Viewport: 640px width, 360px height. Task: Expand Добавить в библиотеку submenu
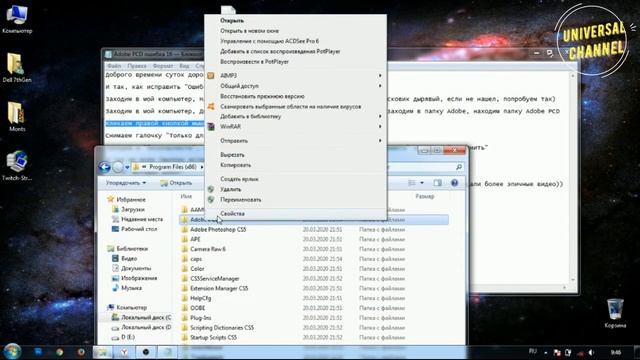point(296,116)
